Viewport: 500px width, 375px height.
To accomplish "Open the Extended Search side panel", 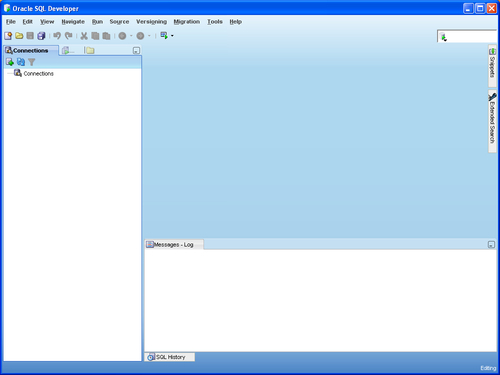I will pos(492,121).
